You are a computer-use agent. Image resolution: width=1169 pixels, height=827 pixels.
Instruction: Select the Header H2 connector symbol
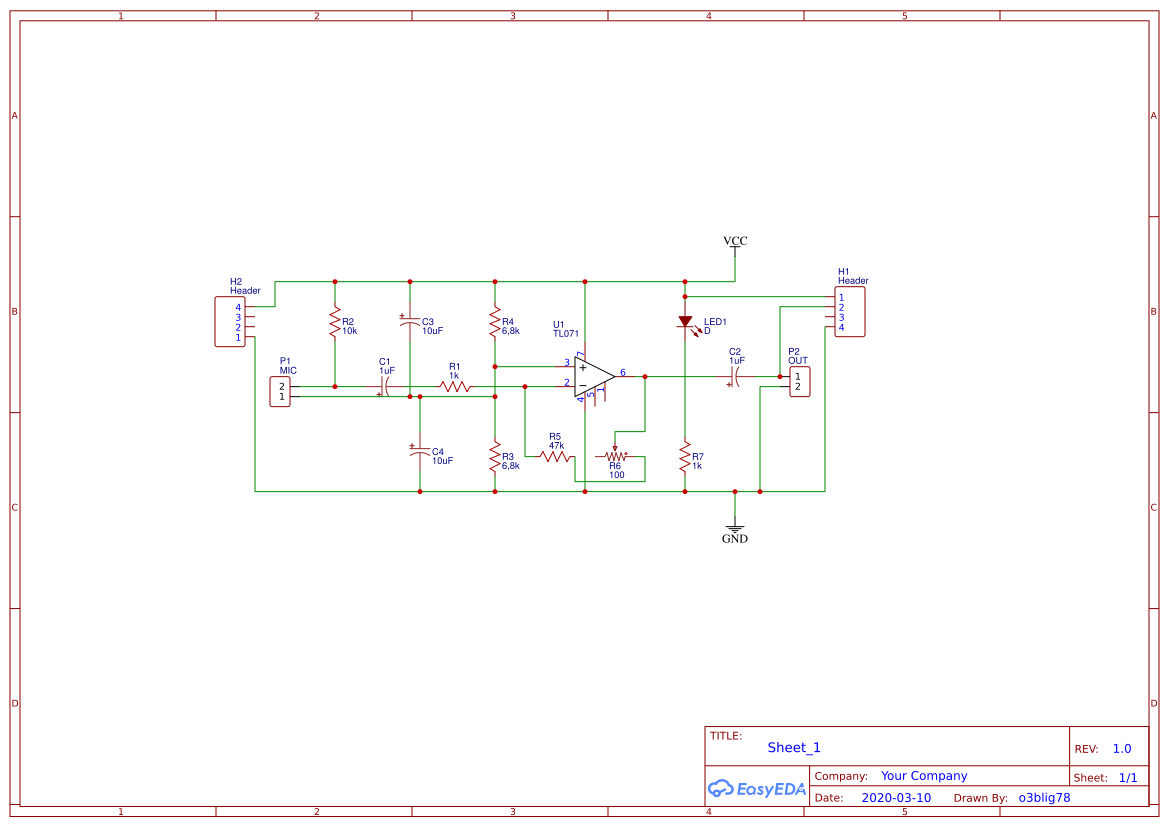pos(232,320)
